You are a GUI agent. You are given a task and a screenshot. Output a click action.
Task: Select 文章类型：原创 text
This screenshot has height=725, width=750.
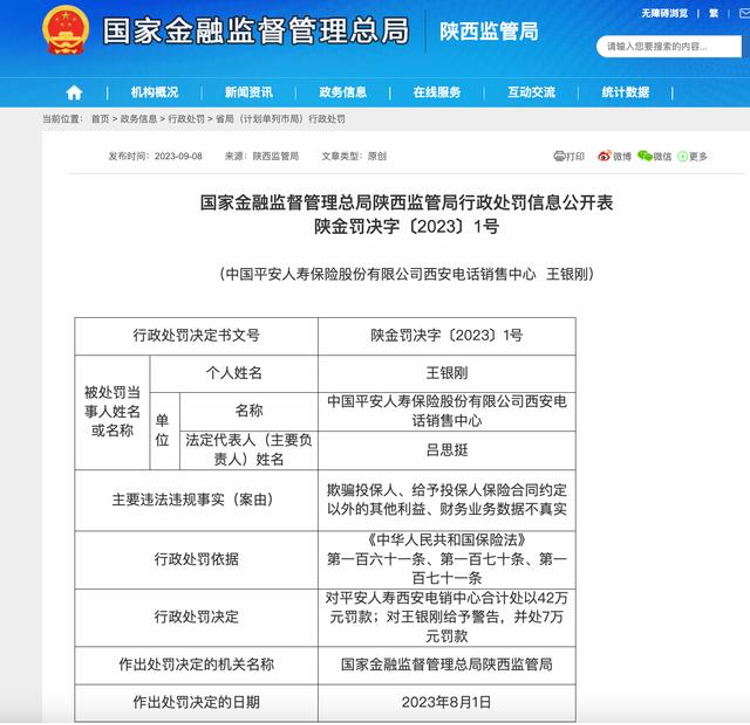coord(354,156)
